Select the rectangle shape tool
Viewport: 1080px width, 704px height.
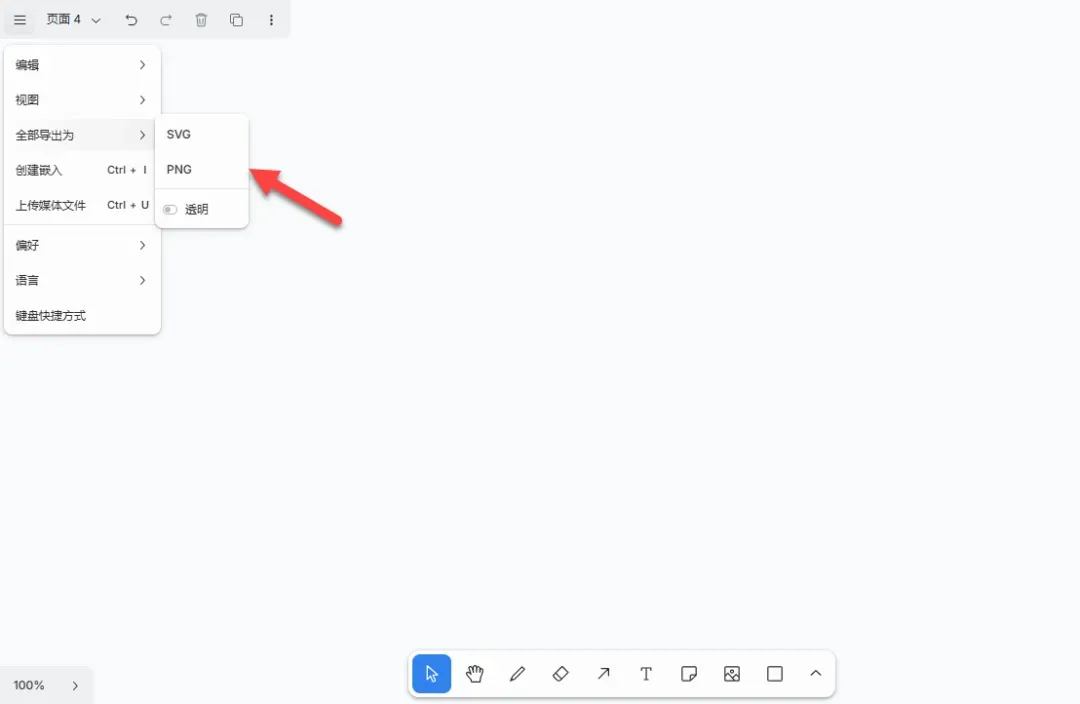point(775,674)
